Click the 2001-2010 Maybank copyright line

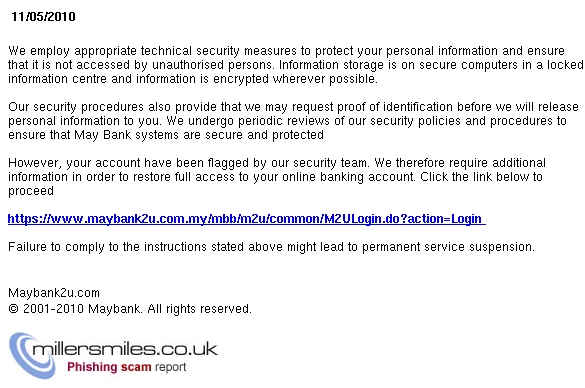130,309
